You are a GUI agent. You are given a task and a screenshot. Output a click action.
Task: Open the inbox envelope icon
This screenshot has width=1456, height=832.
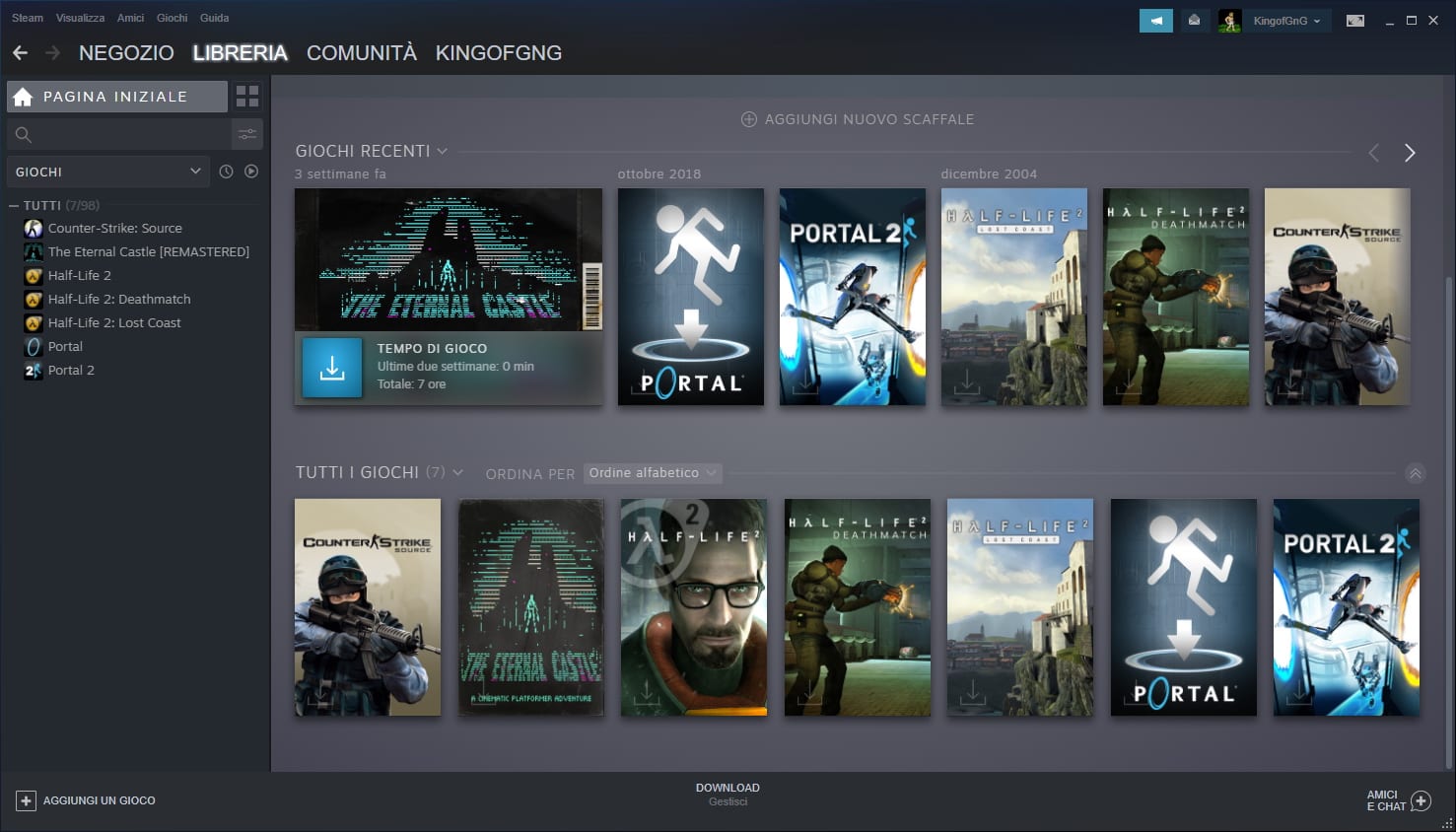point(1194,21)
